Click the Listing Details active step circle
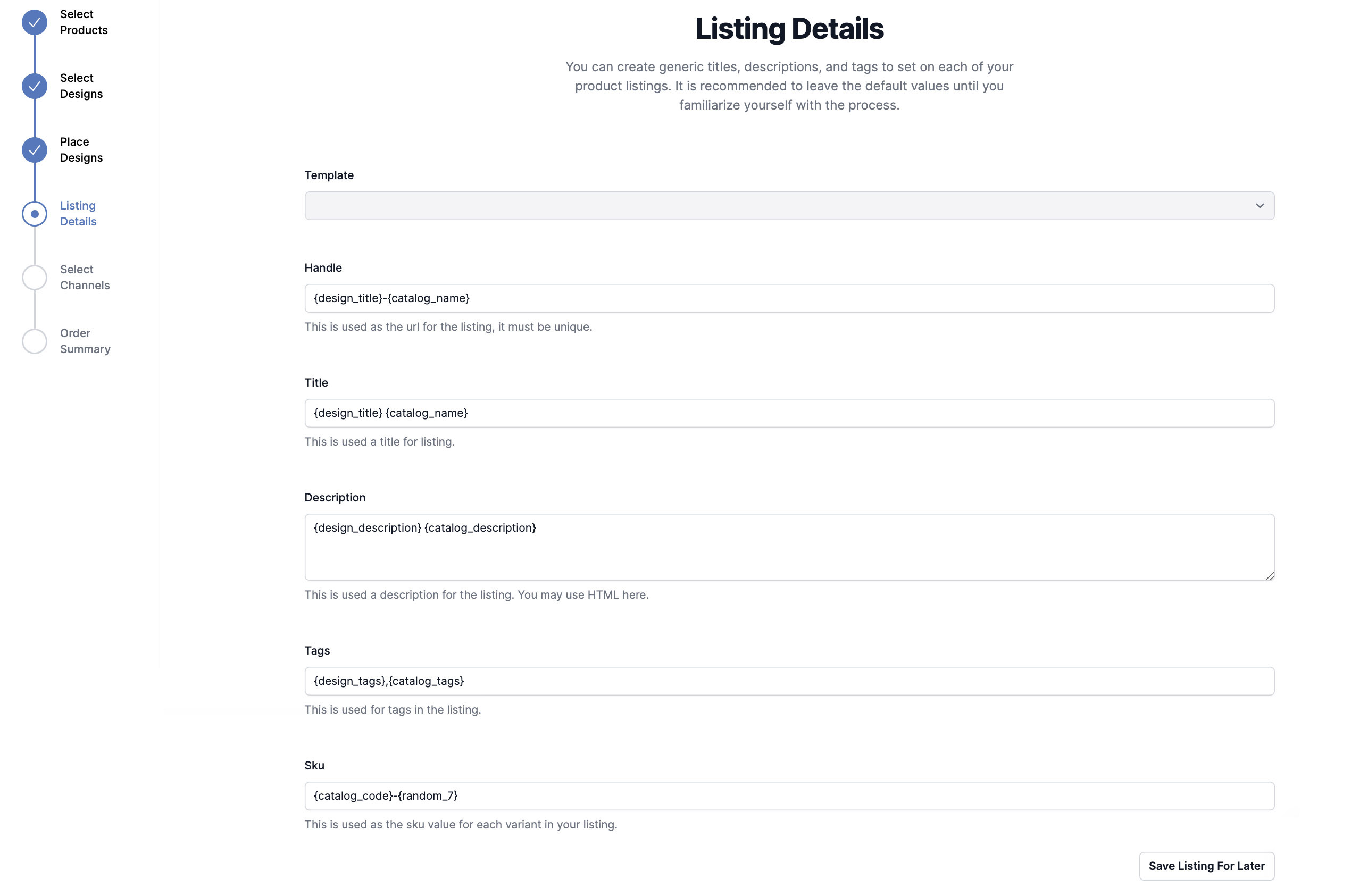 34,214
